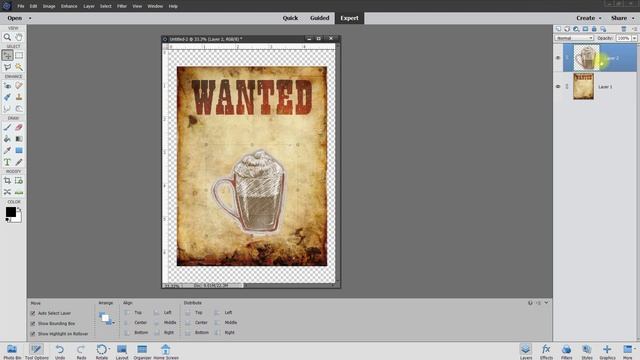Collapse Tool Options with chevron
The width and height of the screenshot is (640, 360).
pyautogui.click(x=546, y=303)
